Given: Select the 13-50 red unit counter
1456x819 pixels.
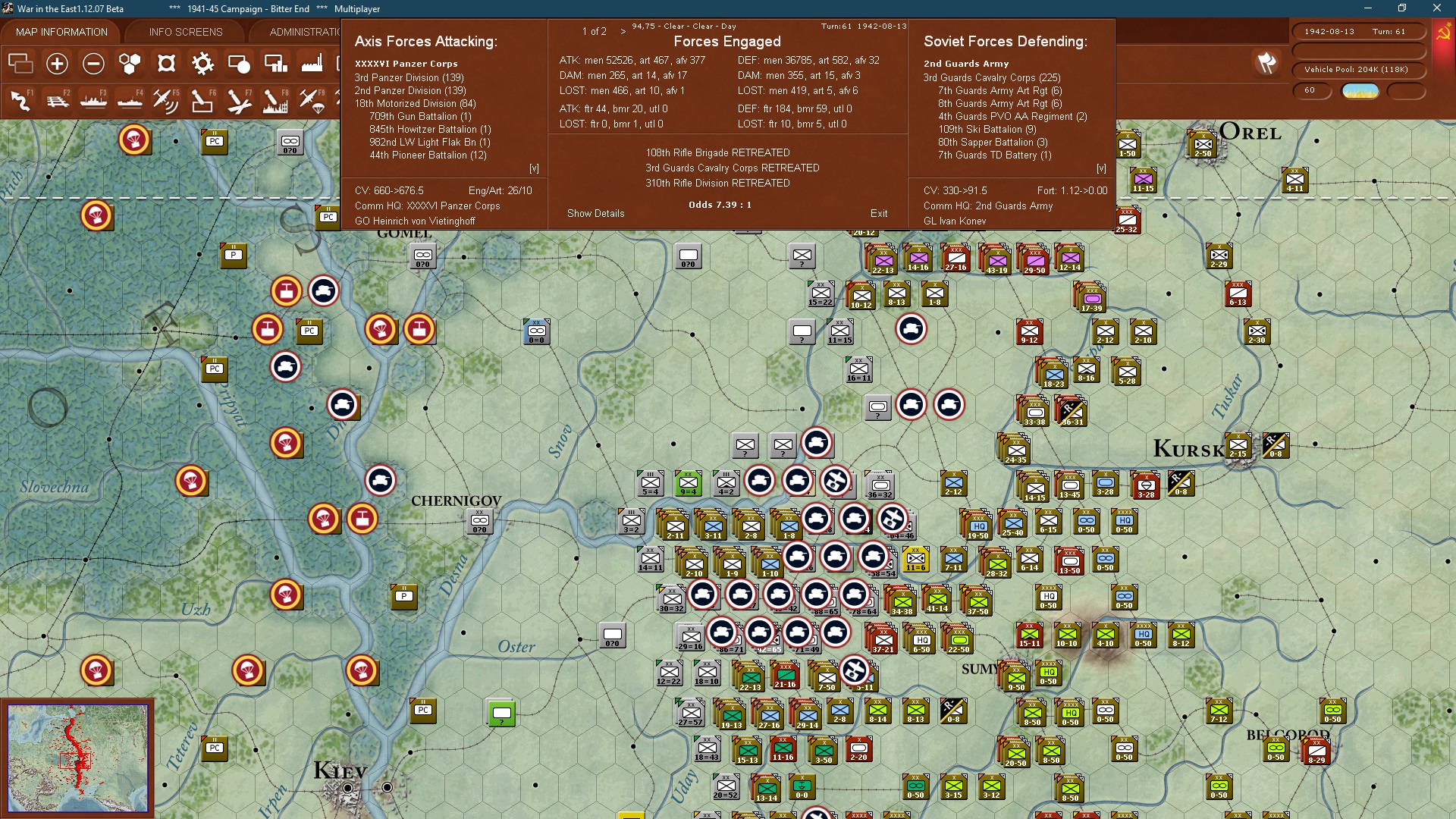Looking at the screenshot, I should tap(1070, 562).
